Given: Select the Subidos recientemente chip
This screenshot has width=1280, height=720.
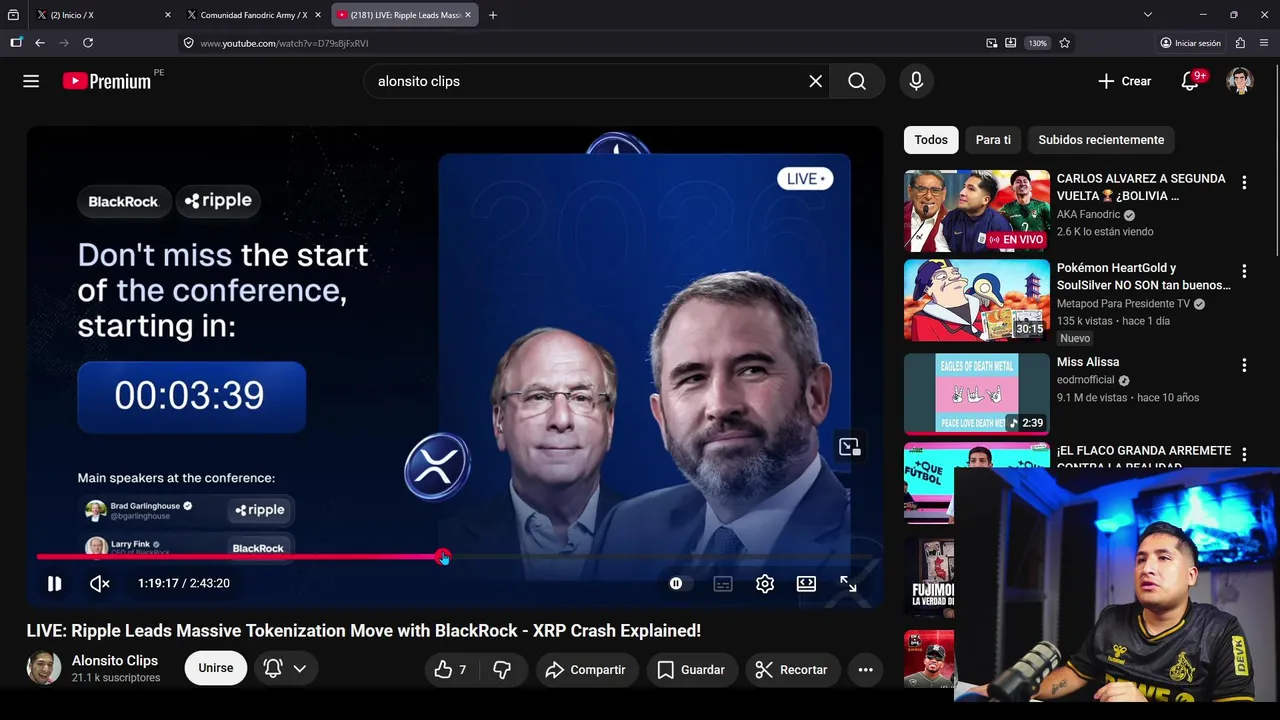Looking at the screenshot, I should click(x=1101, y=140).
